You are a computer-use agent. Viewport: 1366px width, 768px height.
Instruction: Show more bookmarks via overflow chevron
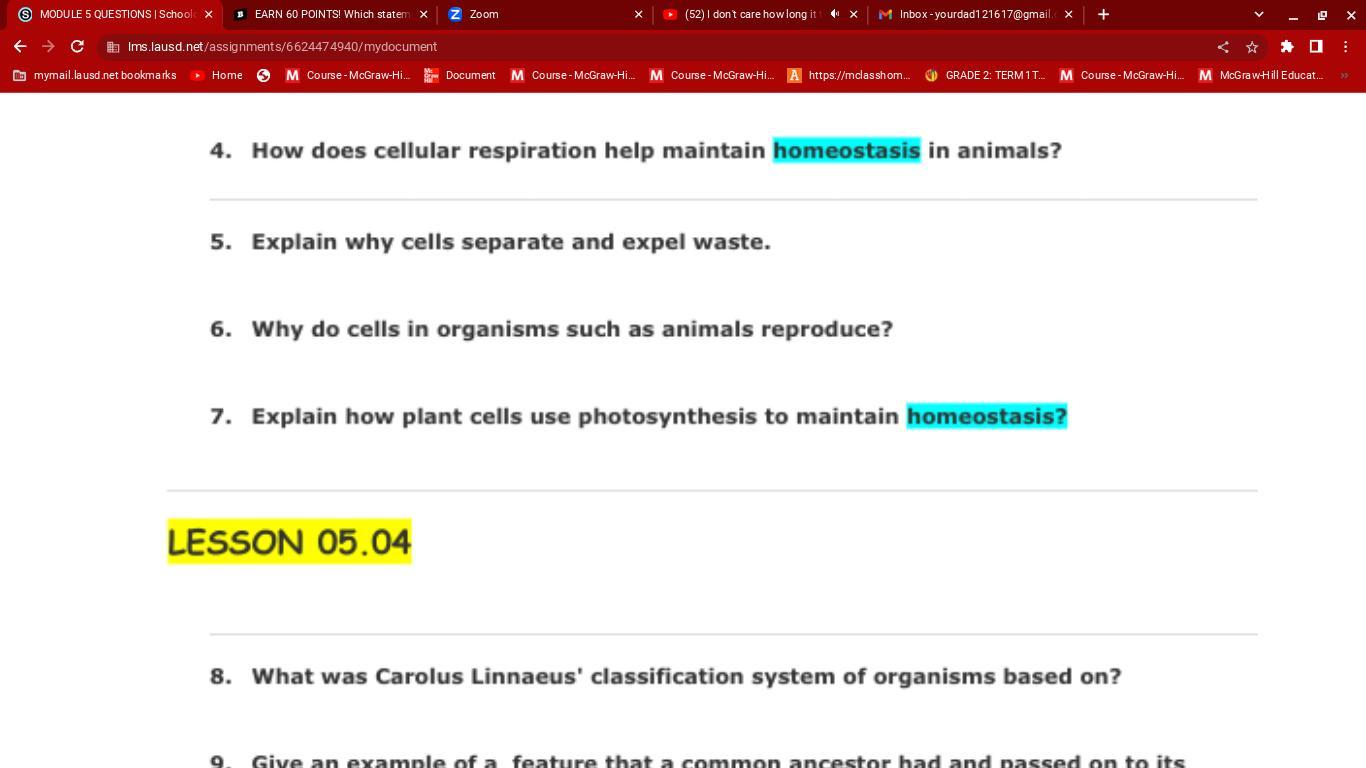[x=1344, y=75]
